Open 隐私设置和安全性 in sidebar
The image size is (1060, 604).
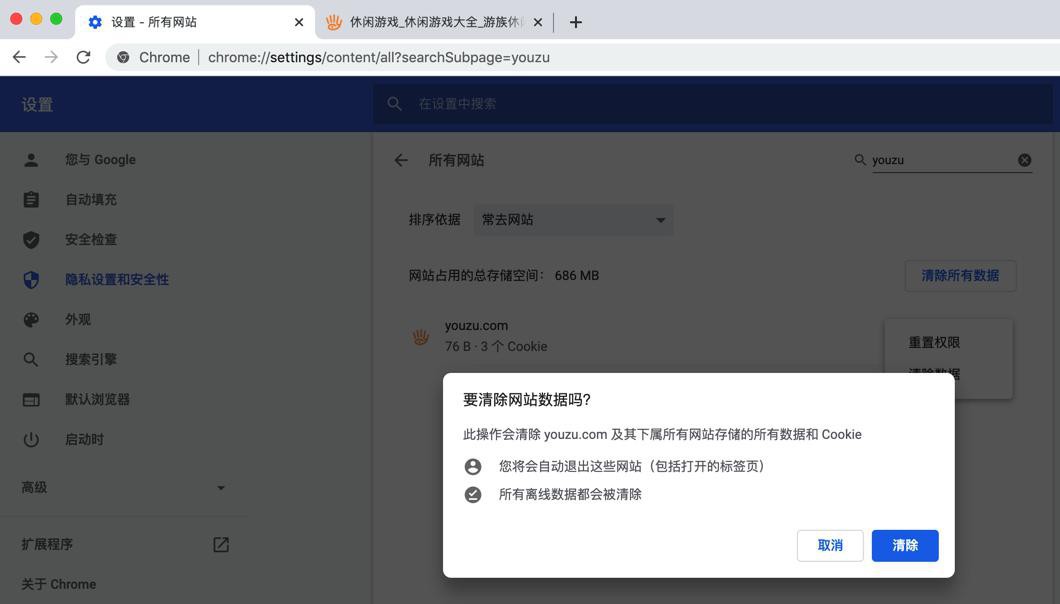click(x=117, y=279)
